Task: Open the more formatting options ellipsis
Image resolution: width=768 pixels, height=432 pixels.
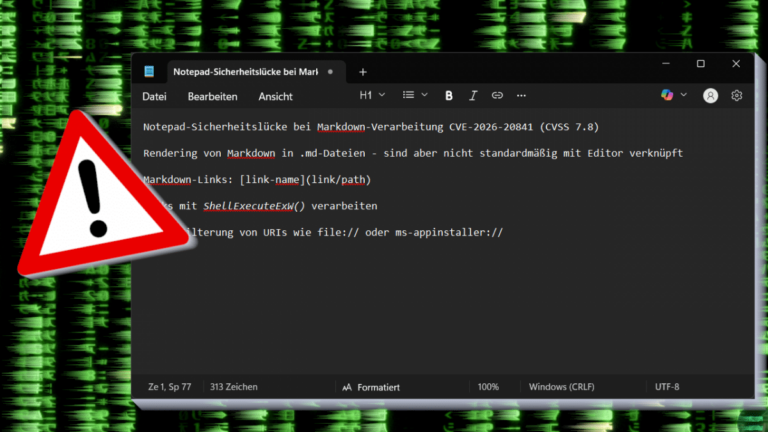Action: tap(521, 96)
